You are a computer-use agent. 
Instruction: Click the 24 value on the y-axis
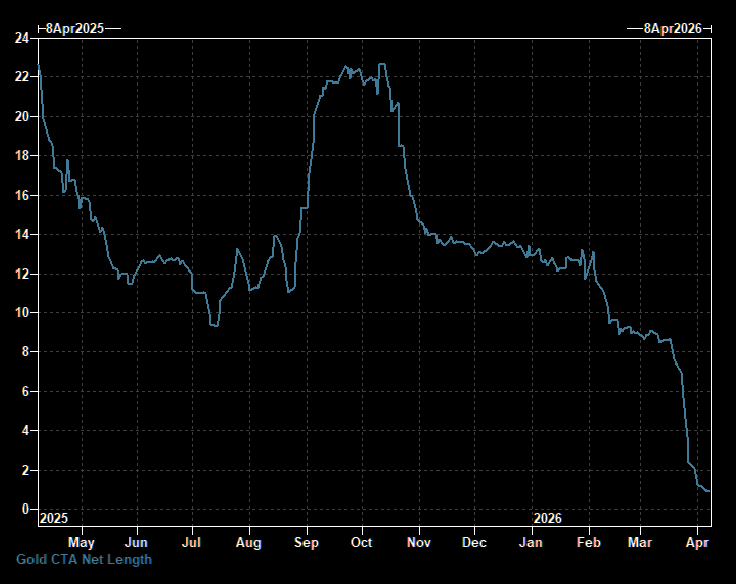tap(21, 38)
